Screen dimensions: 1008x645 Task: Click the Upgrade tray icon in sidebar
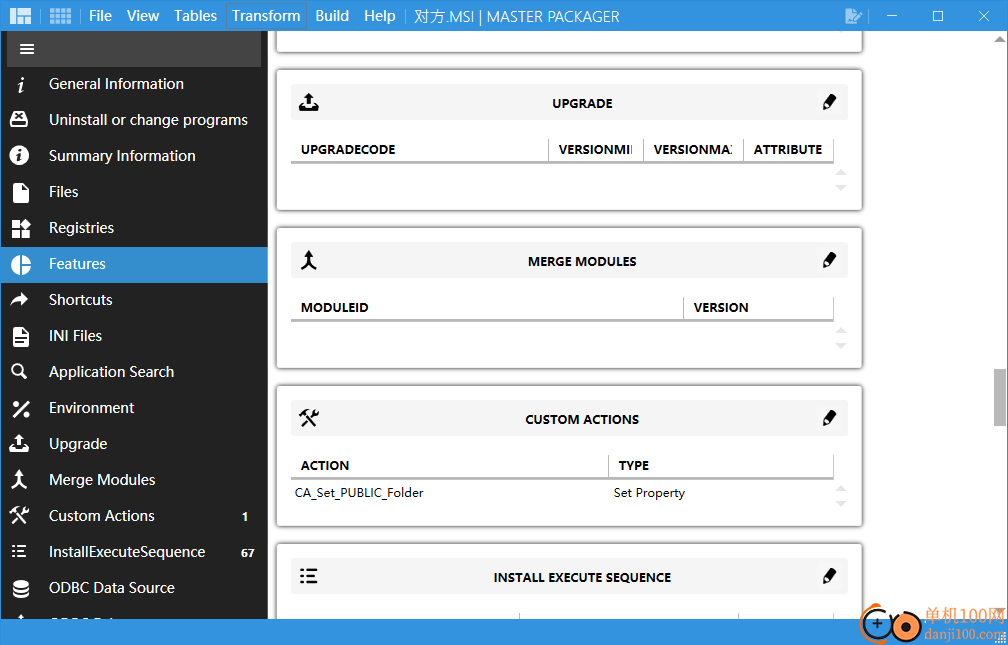point(19,443)
